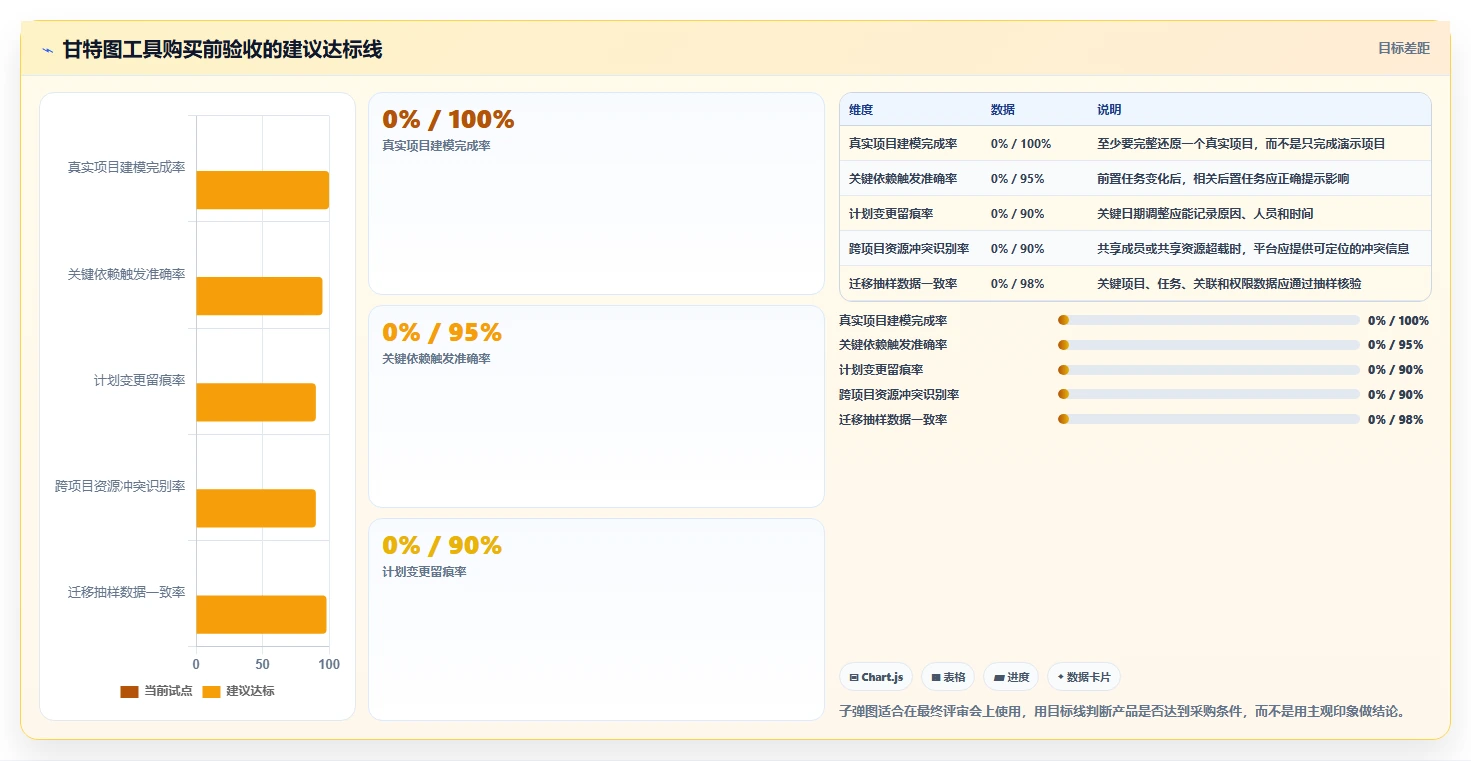Image resolution: width=1471 pixels, height=761 pixels.
Task: Click the title 甘特图工具购买前验收的建议达标线
Action: coord(222,50)
